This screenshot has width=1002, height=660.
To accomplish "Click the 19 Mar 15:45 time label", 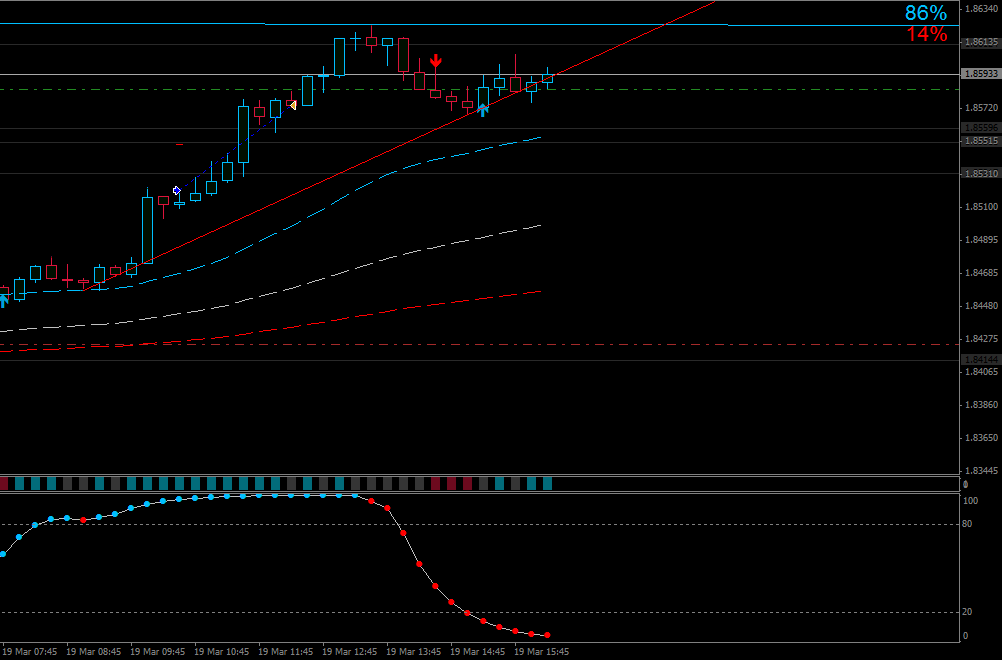I will point(541,652).
